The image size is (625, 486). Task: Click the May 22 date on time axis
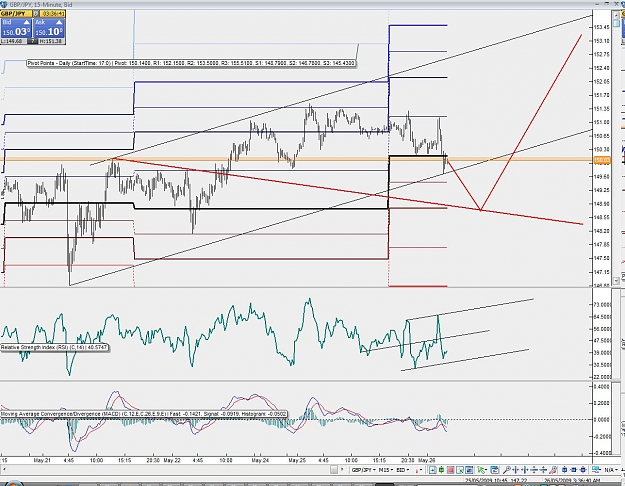(x=172, y=460)
